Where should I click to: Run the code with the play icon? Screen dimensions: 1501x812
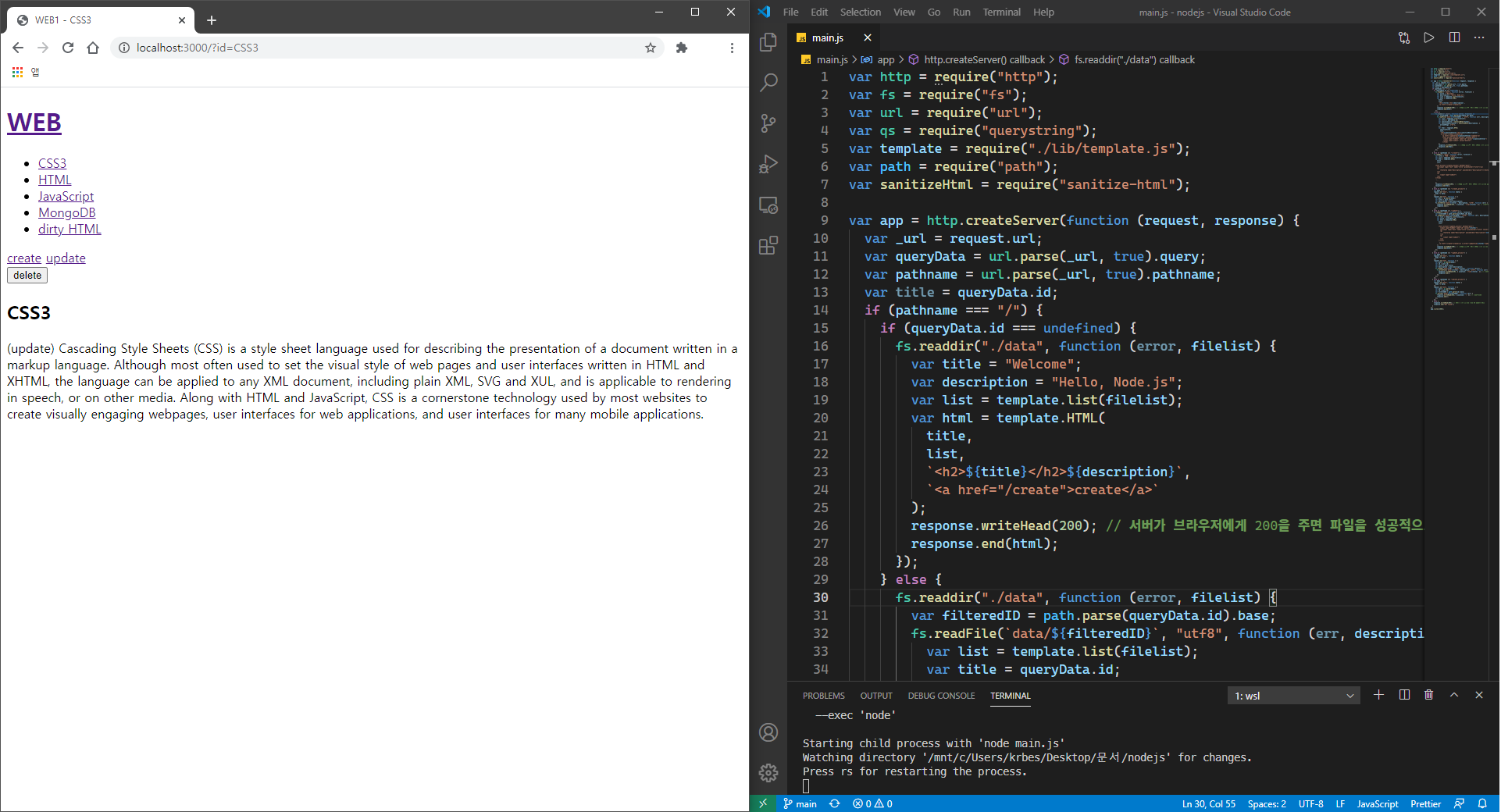pyautogui.click(x=1429, y=37)
